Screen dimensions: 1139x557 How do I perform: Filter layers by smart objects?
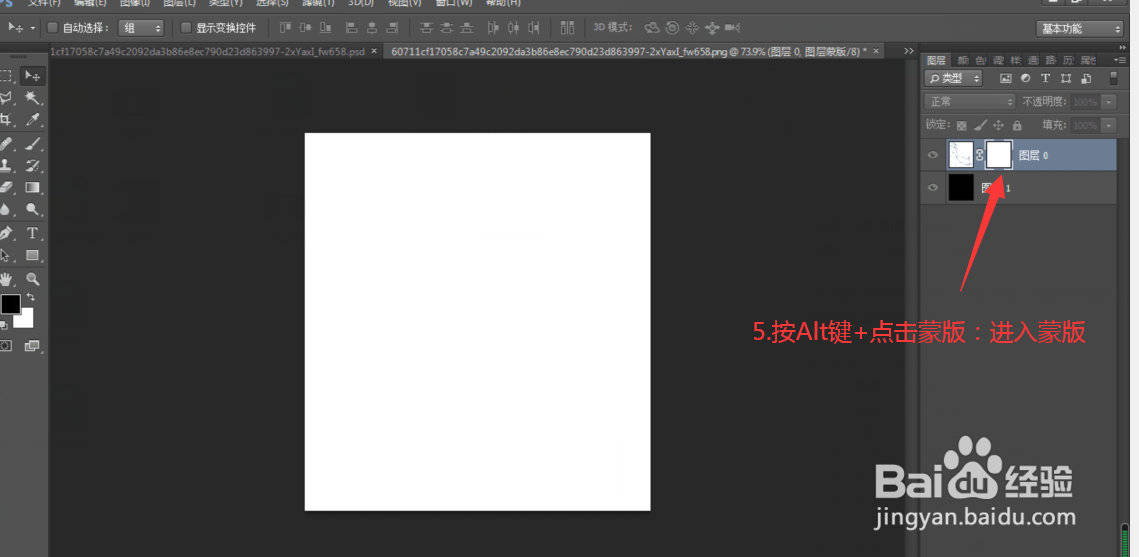coord(1086,78)
